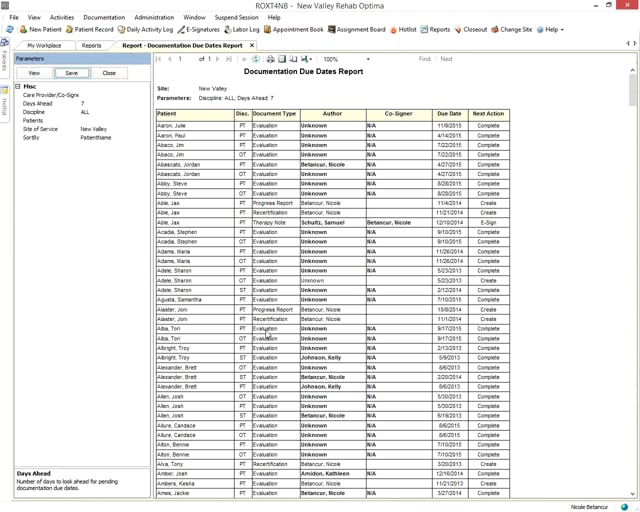Open the Labor Log
Screen dimensions: 640x512
pyautogui.click(x=242, y=29)
